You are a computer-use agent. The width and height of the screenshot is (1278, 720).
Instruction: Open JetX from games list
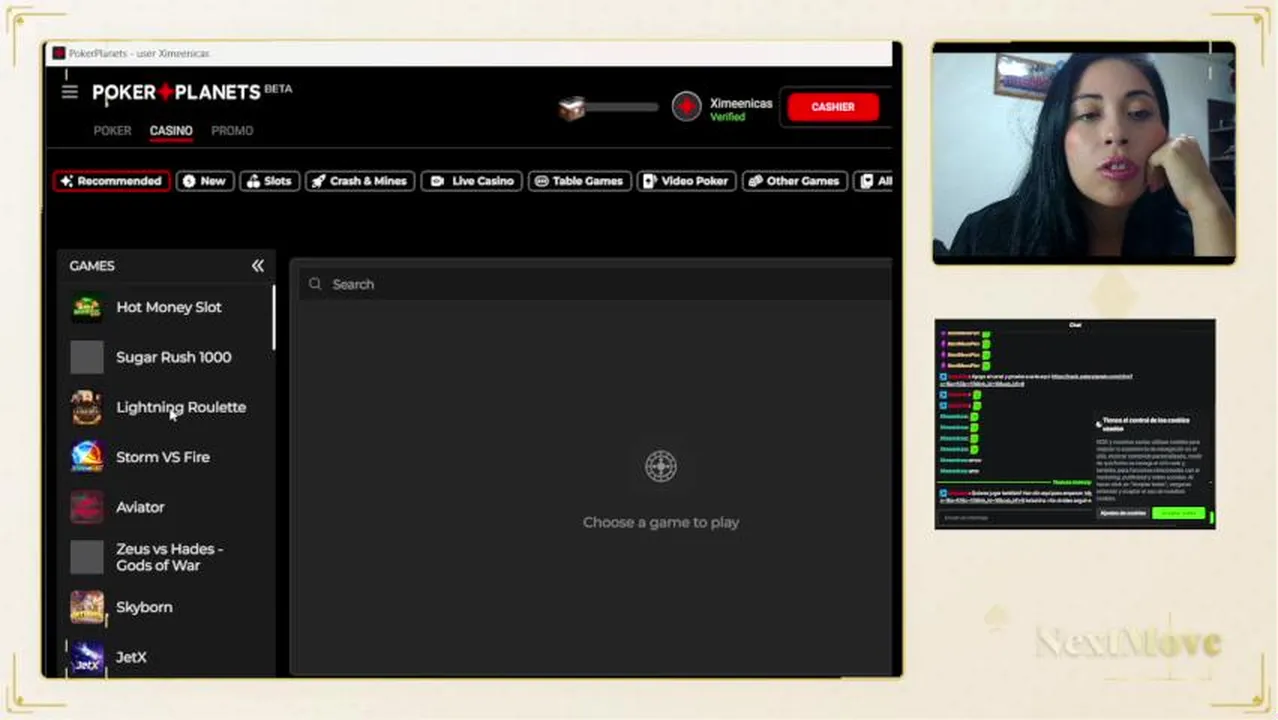tap(131, 657)
